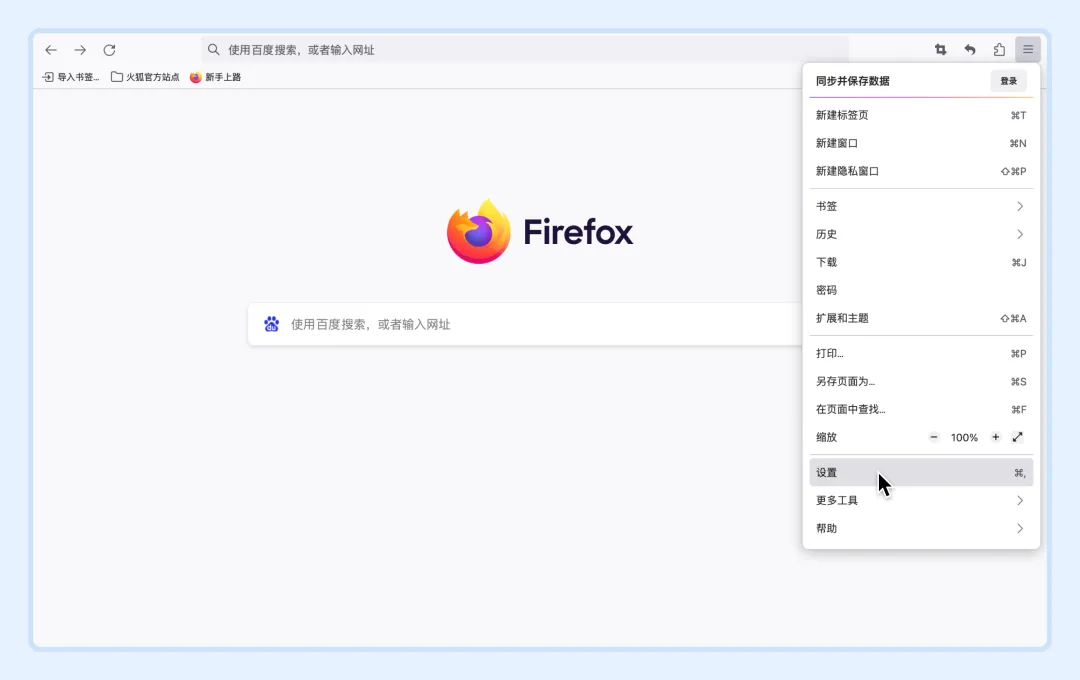Open 下载 from the menu

921,262
